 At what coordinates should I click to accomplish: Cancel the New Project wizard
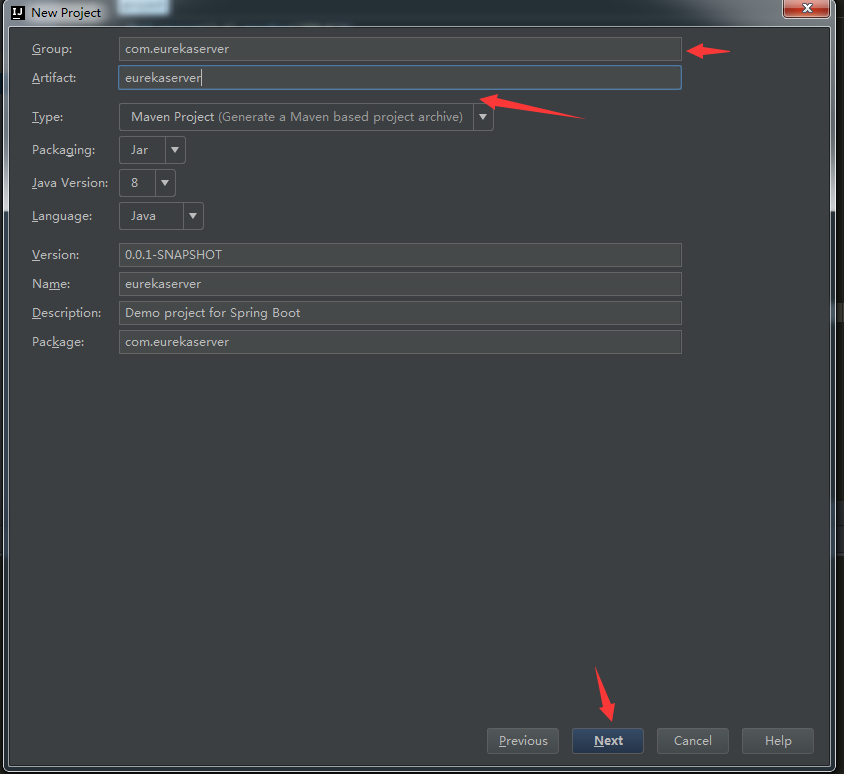(x=692, y=741)
